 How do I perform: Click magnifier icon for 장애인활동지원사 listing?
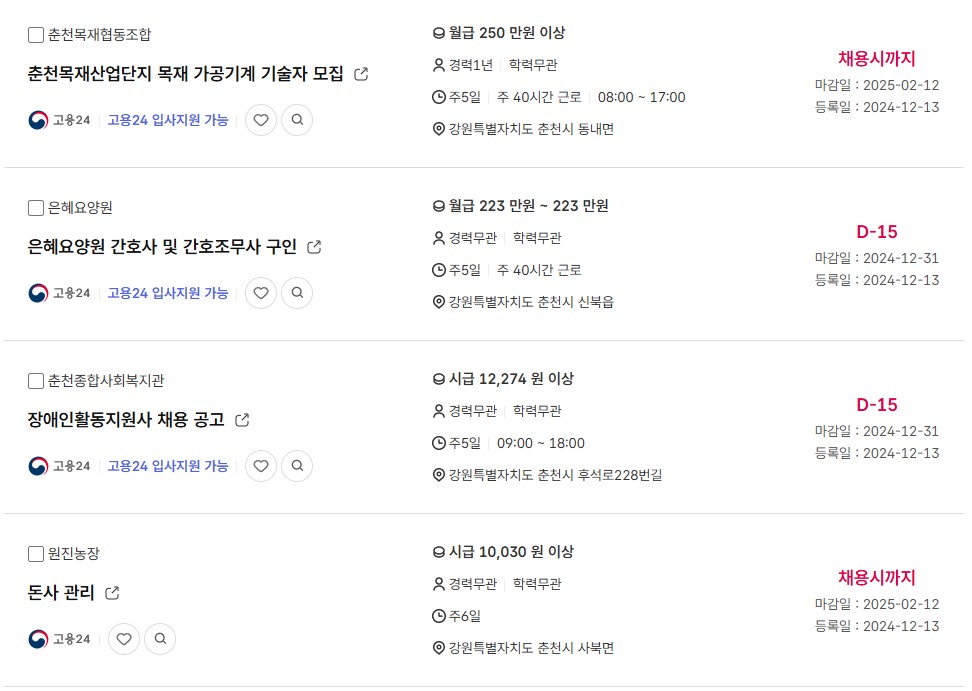coord(297,465)
